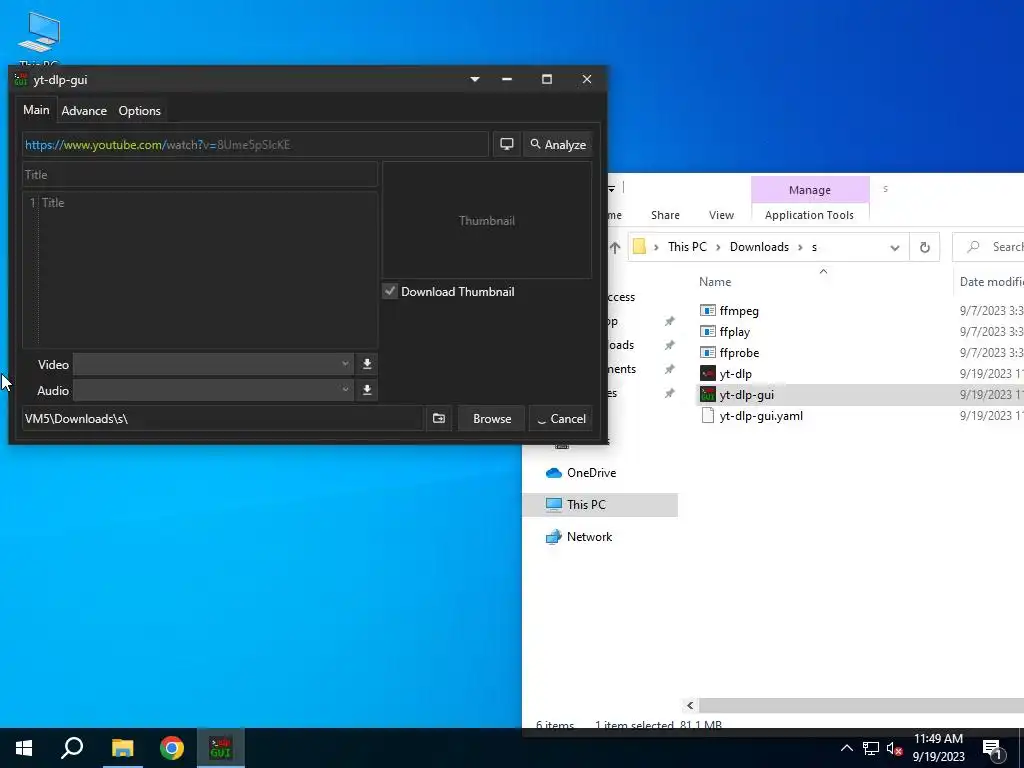Viewport: 1024px width, 768px height.
Task: Download the selected Video format
Action: click(367, 364)
